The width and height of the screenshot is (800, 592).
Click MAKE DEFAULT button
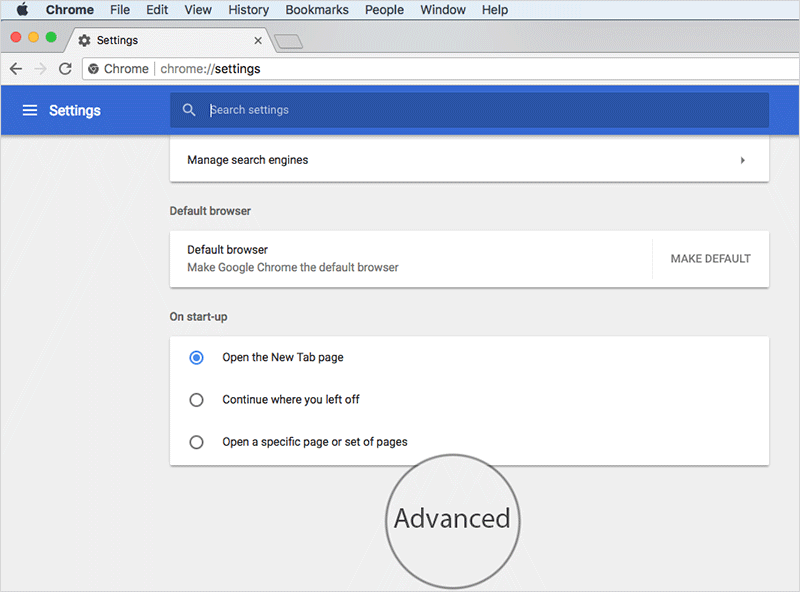click(x=711, y=259)
